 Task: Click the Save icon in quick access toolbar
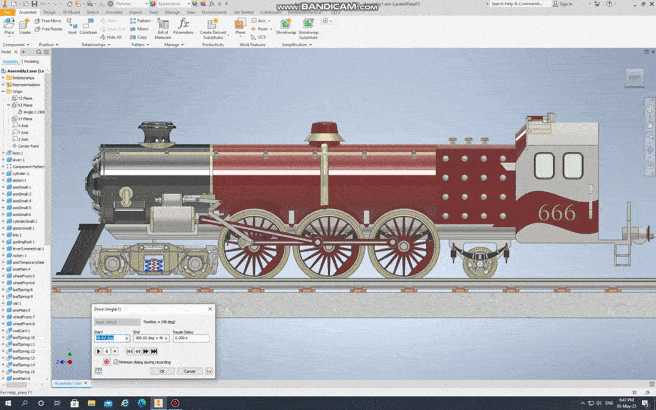pyautogui.click(x=35, y=4)
